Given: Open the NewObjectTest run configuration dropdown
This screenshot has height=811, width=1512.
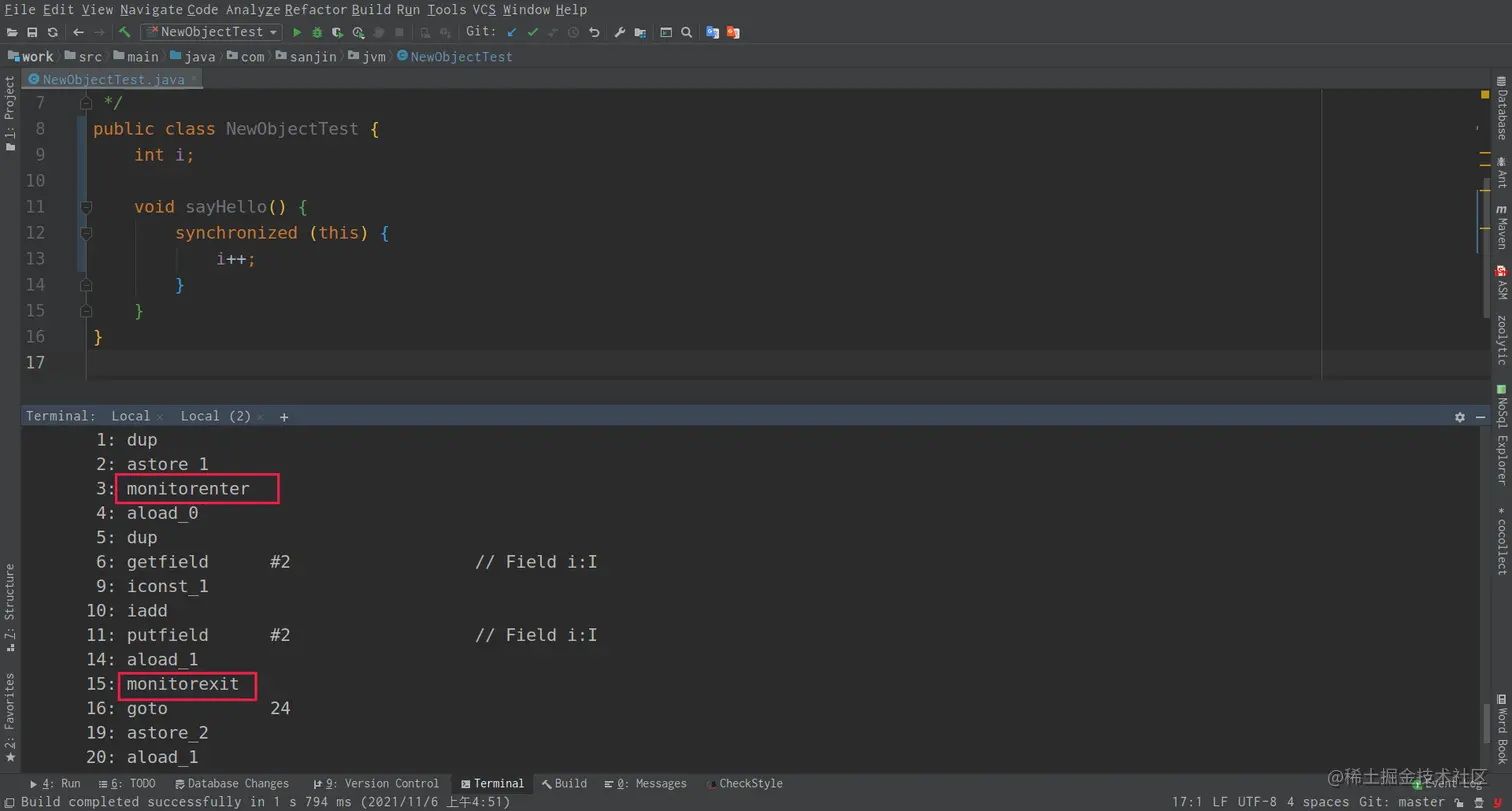Looking at the screenshot, I should coord(211,32).
